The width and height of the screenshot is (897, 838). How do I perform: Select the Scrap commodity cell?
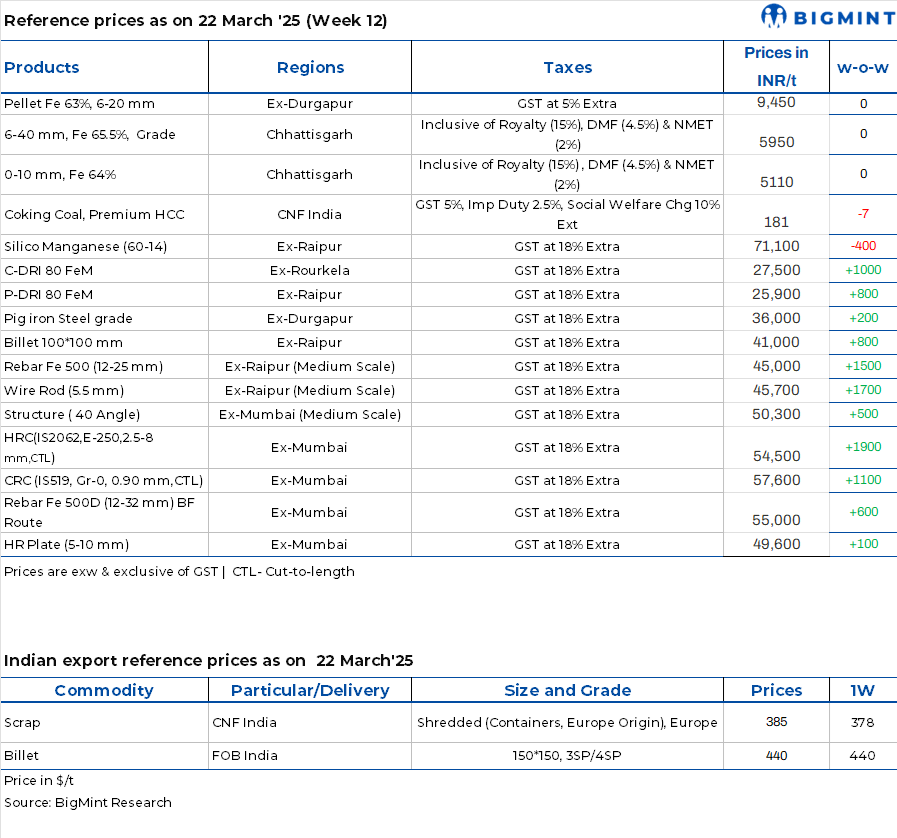click(22, 722)
